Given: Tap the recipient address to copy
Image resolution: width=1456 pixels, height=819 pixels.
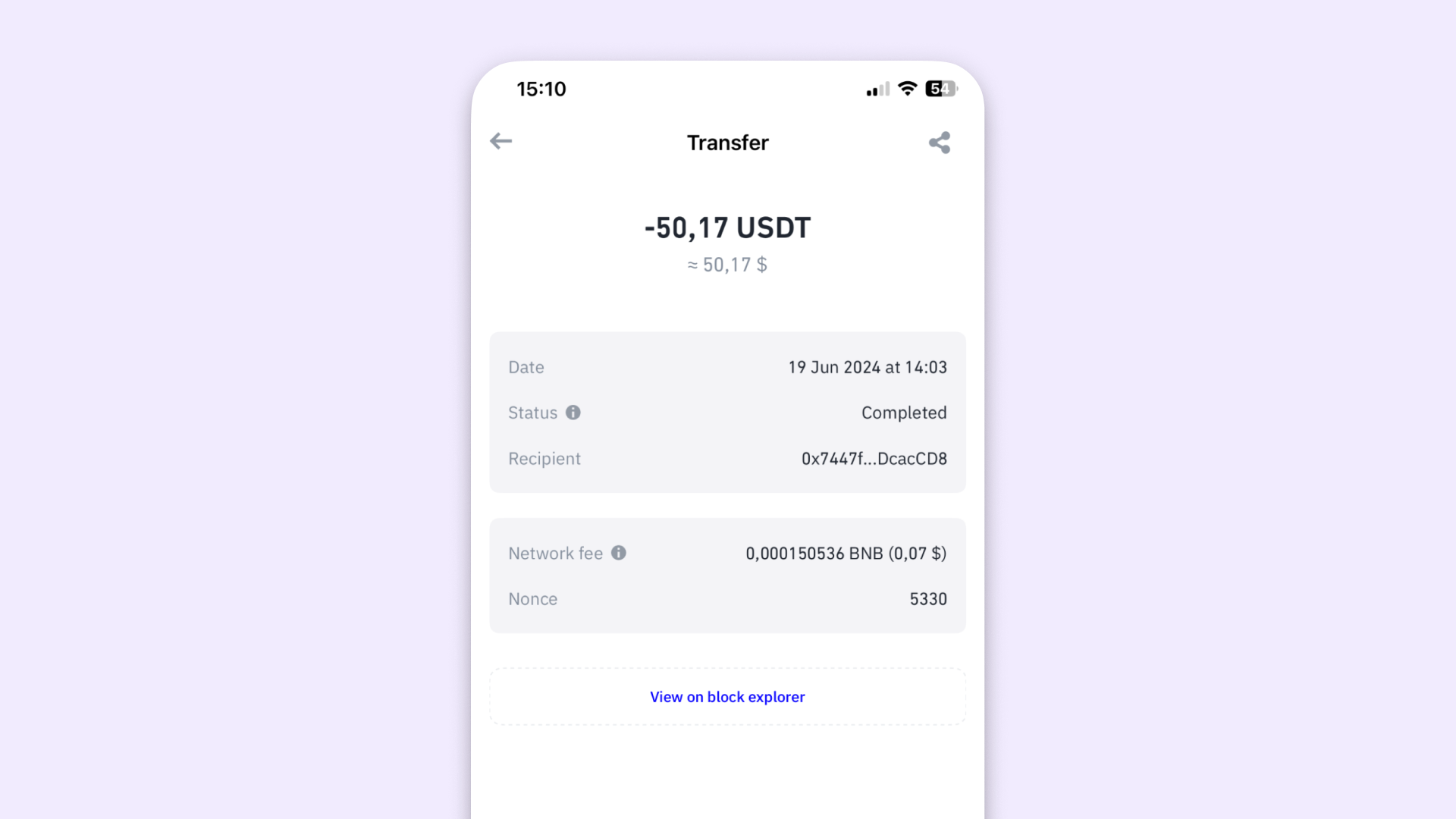Looking at the screenshot, I should point(874,459).
